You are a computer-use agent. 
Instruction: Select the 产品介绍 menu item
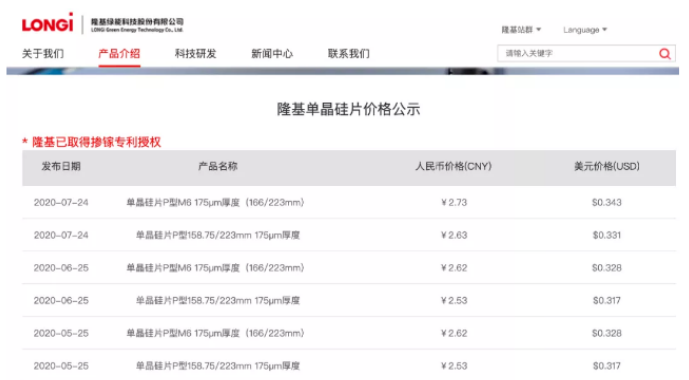119,54
